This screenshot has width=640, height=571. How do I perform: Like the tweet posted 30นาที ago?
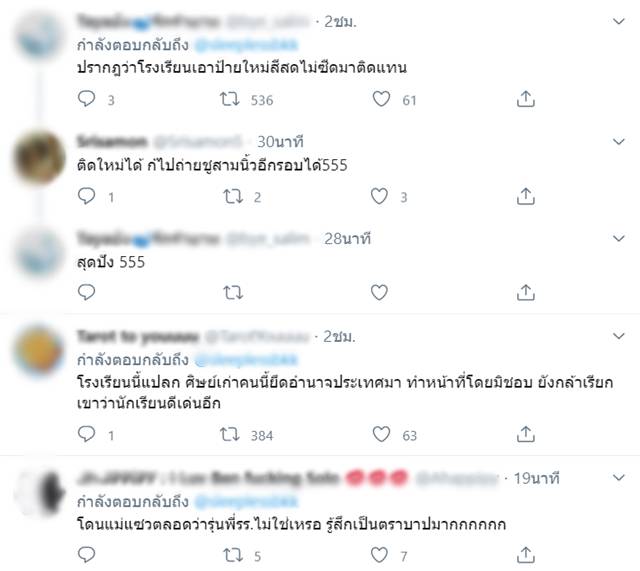(379, 196)
